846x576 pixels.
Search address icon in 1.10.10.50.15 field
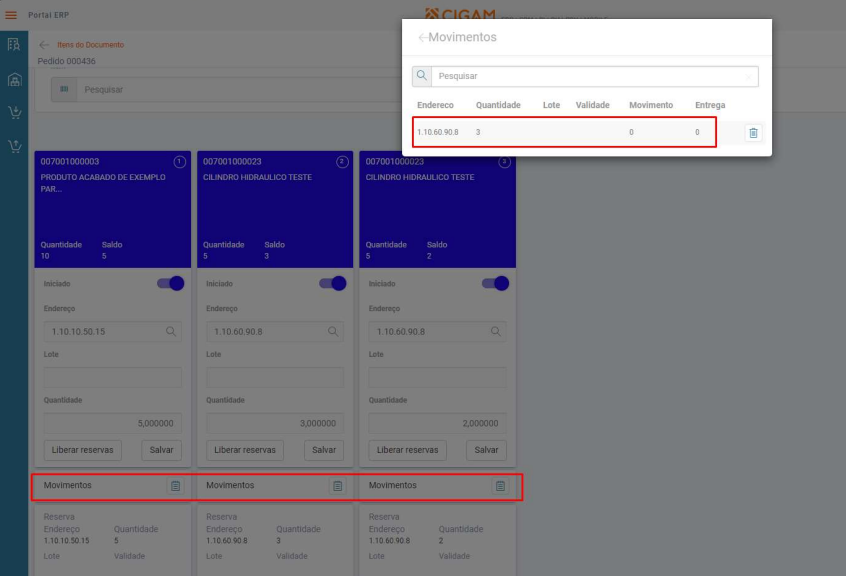[171, 332]
